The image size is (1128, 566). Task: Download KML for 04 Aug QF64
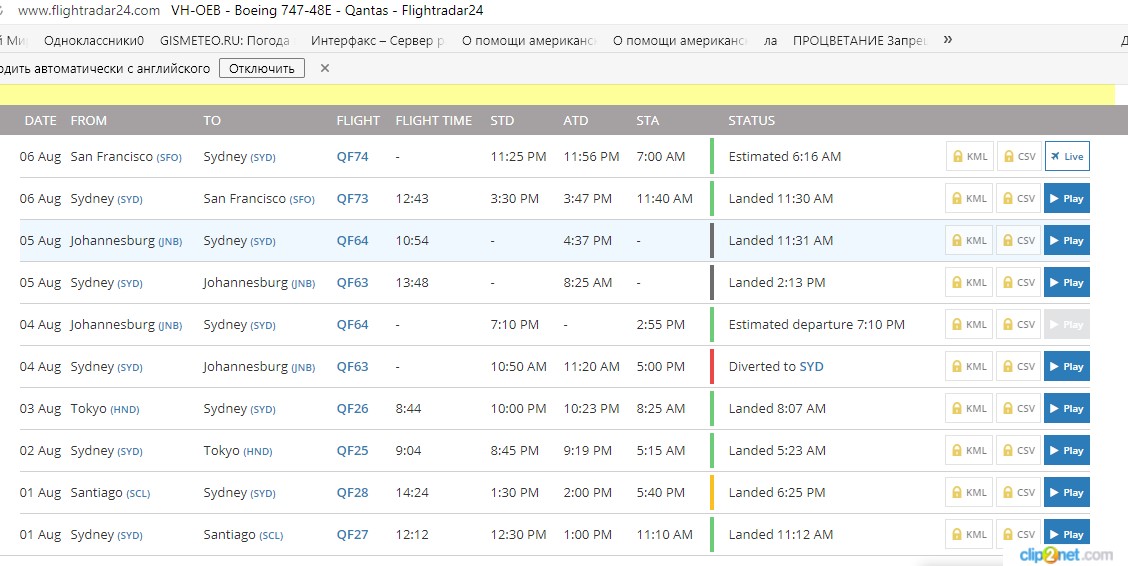tap(970, 324)
